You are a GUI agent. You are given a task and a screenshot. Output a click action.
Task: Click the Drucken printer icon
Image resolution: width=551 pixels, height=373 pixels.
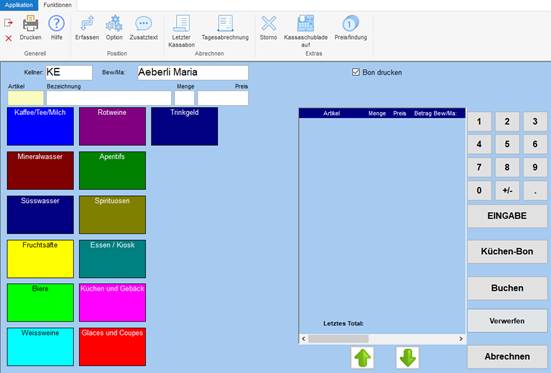[x=31, y=24]
